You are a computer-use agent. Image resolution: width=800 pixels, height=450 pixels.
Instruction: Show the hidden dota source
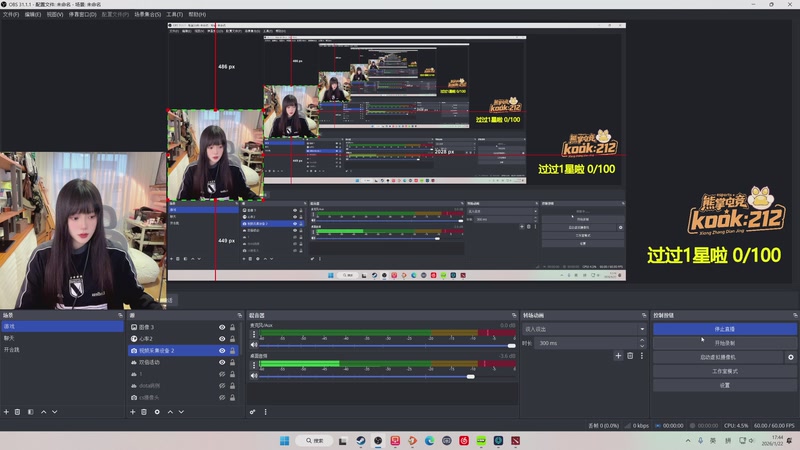click(222, 386)
